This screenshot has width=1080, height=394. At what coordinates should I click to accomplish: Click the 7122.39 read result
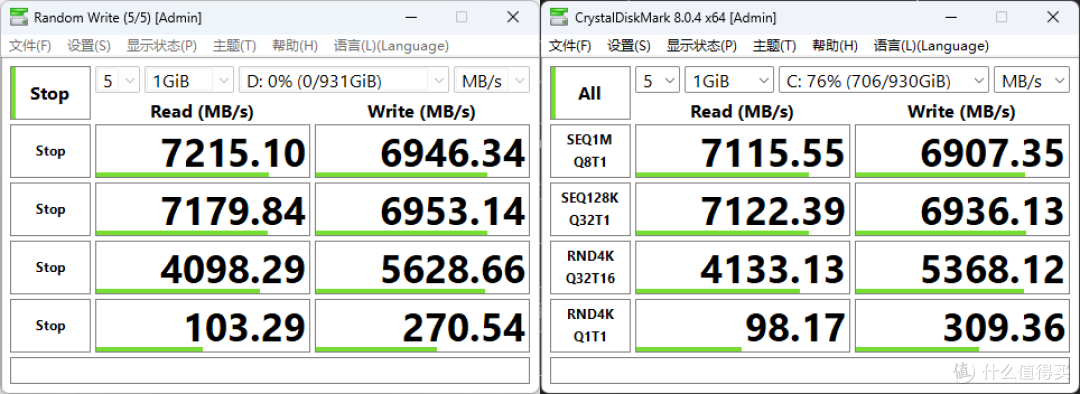coord(742,209)
